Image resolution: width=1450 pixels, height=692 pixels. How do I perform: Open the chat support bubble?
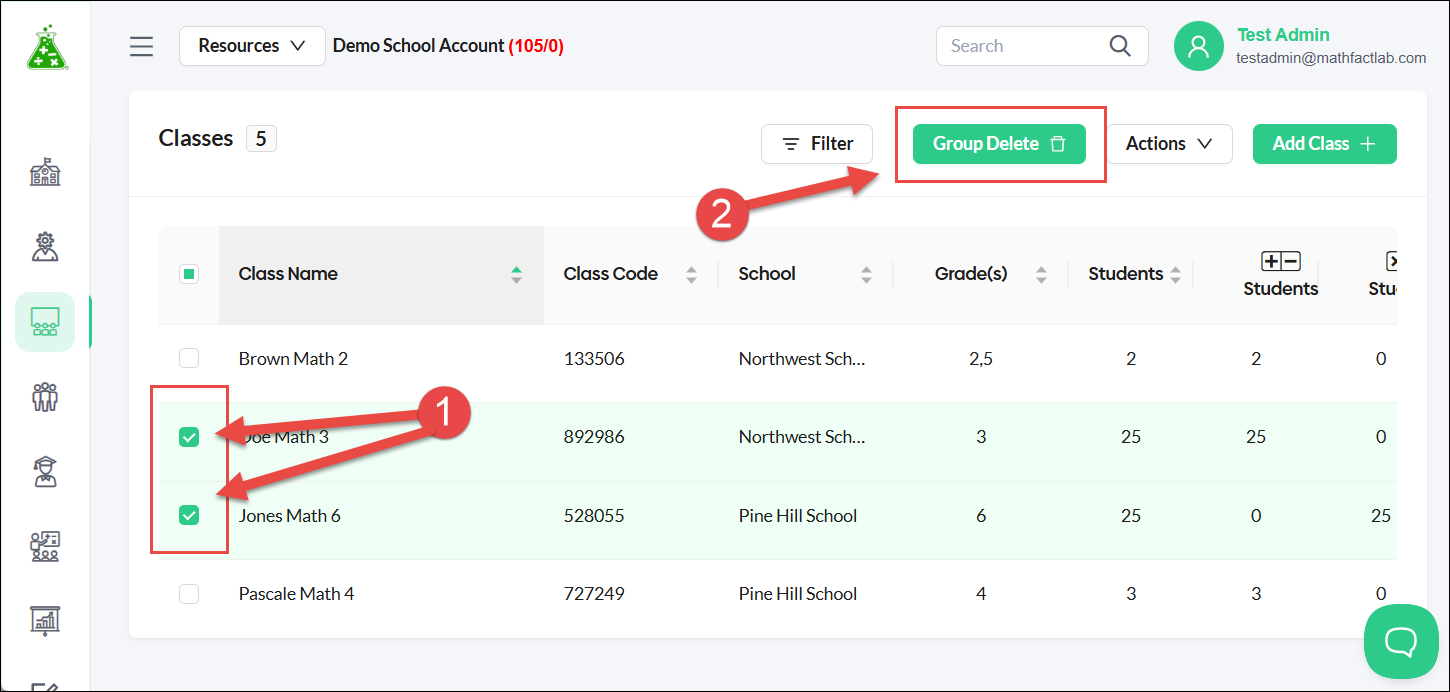pyautogui.click(x=1401, y=641)
